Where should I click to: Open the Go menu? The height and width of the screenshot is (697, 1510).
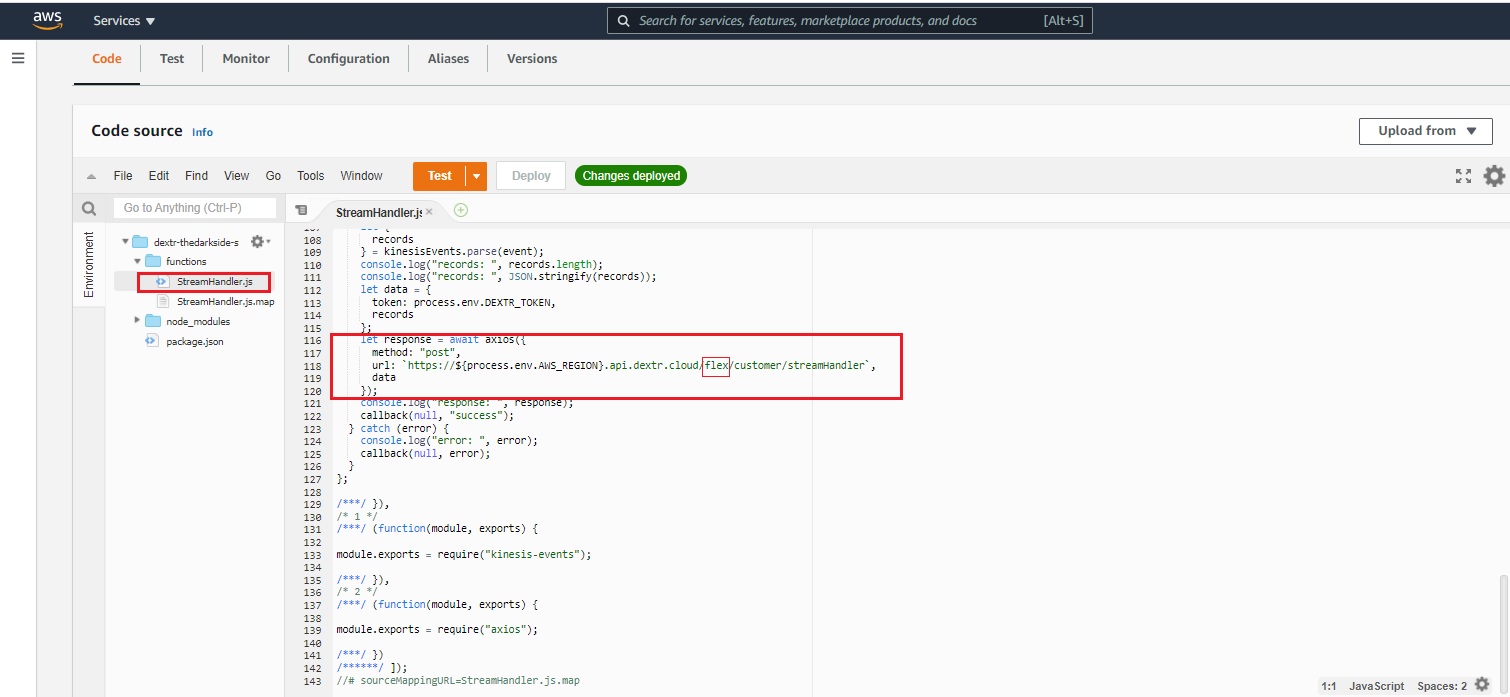tap(273, 176)
